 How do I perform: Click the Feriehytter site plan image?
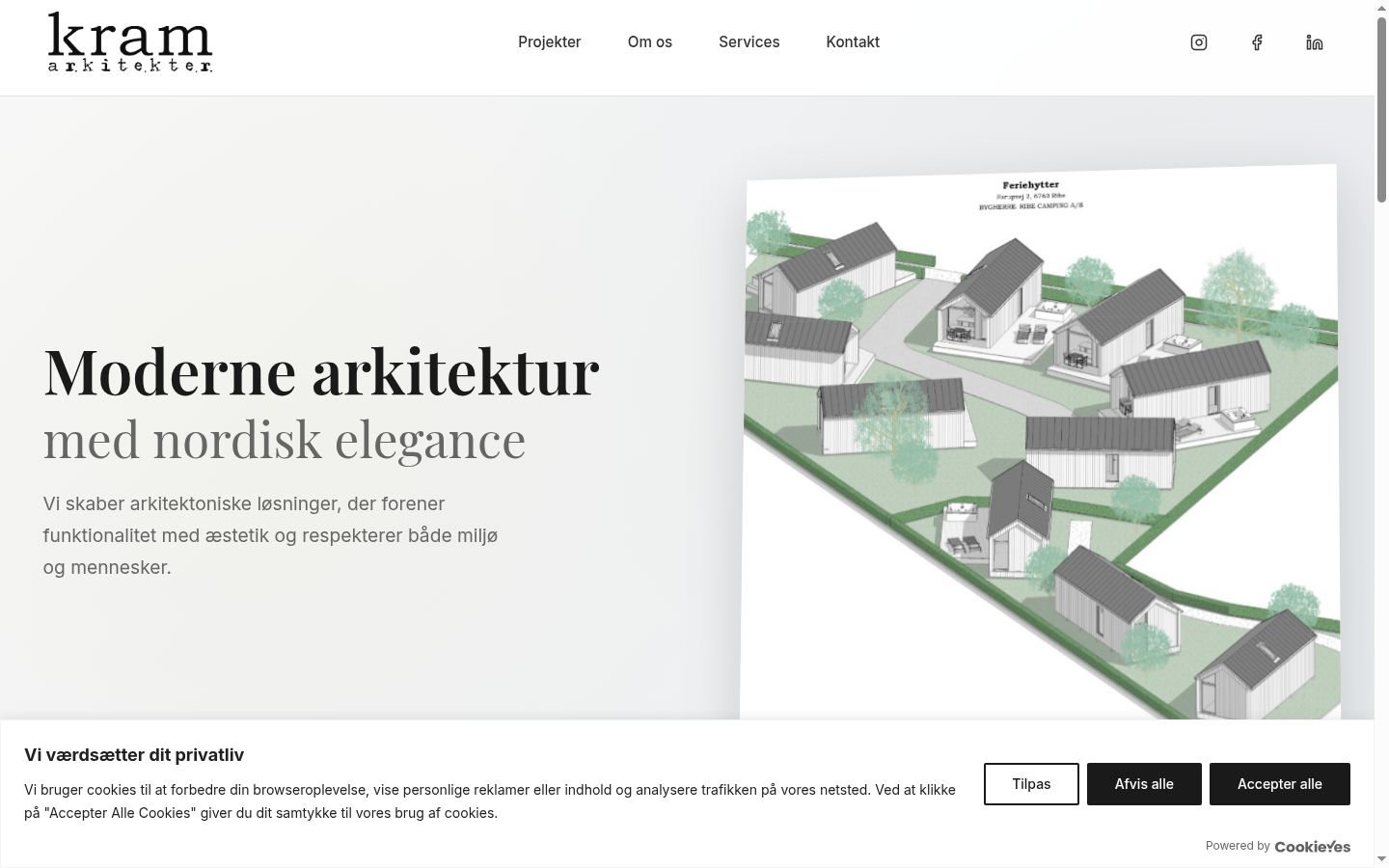point(1040,442)
